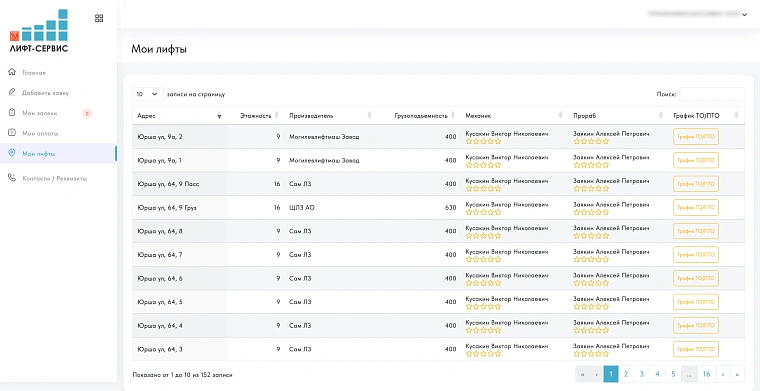Open График ТО/ПТО for Юрша ул, 64, 8
The image size is (760, 391).
pyautogui.click(x=696, y=231)
